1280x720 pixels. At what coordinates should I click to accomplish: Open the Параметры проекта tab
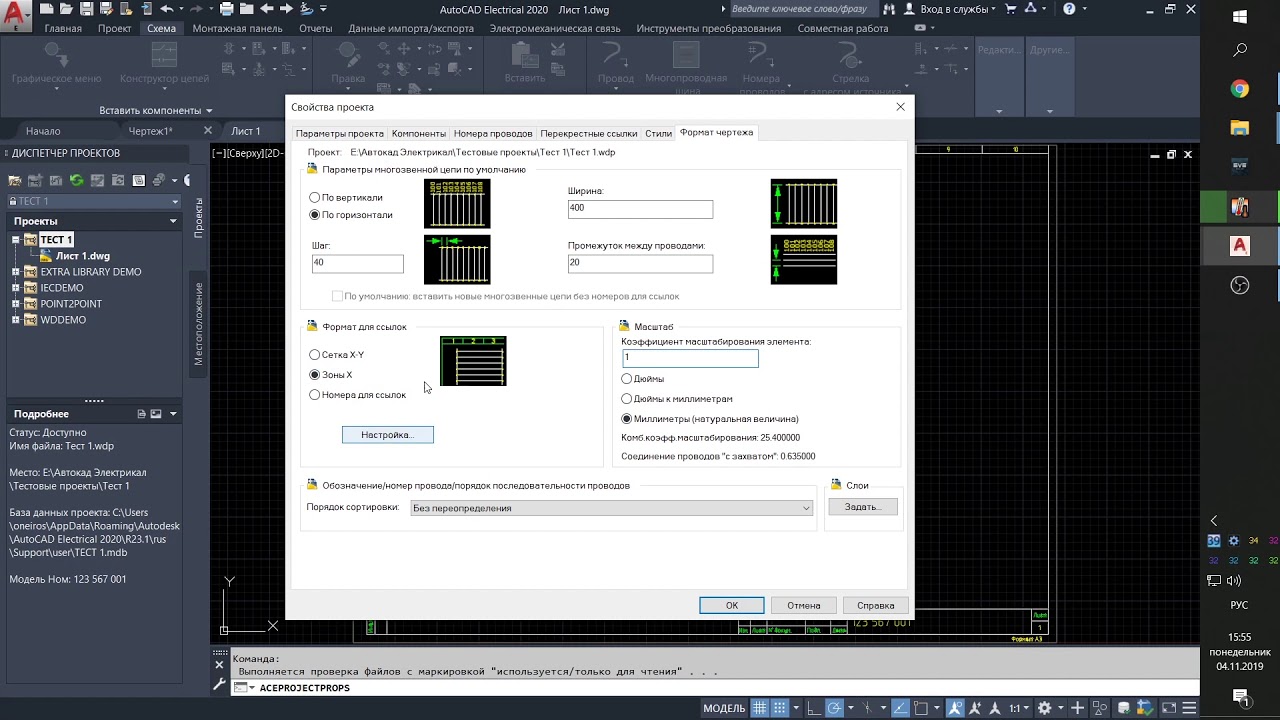click(x=340, y=133)
